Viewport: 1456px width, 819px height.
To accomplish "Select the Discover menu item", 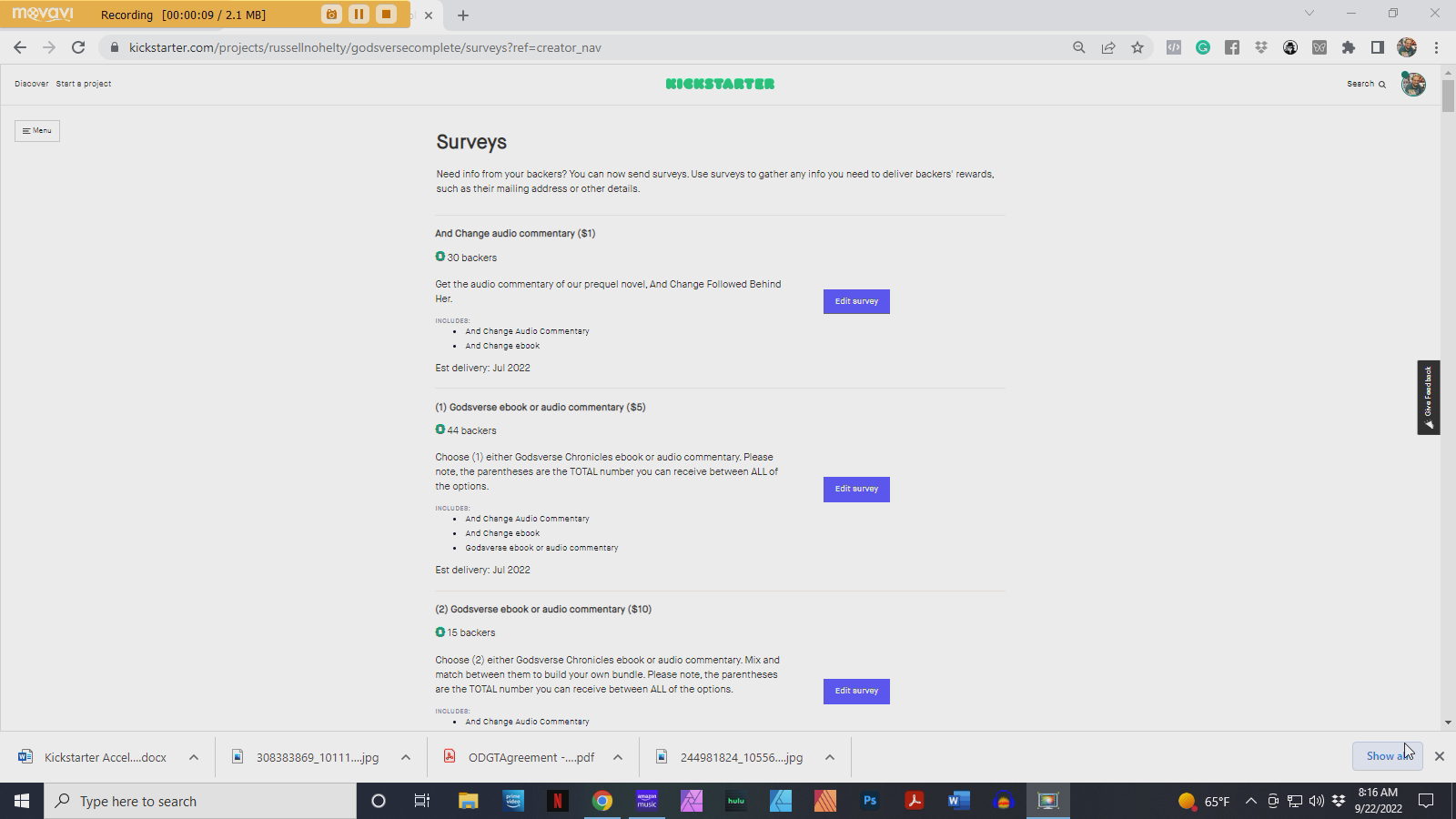I will 32,83.
